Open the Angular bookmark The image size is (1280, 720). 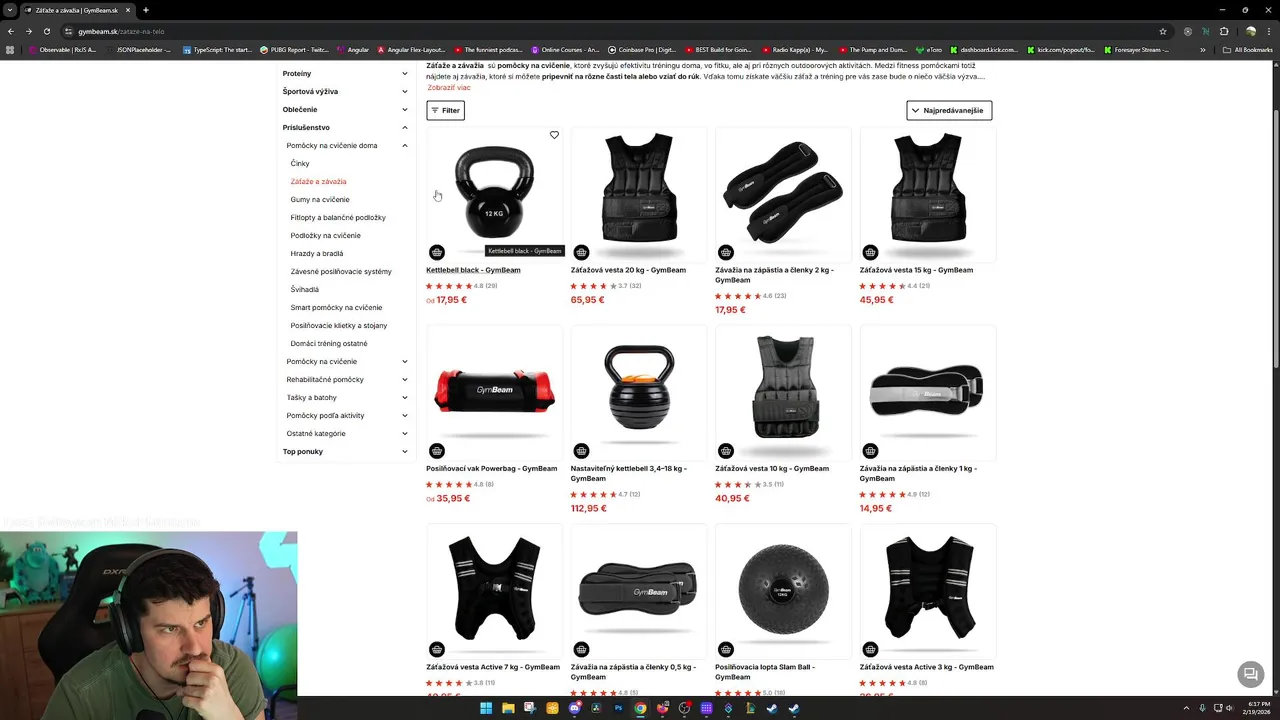pos(353,49)
